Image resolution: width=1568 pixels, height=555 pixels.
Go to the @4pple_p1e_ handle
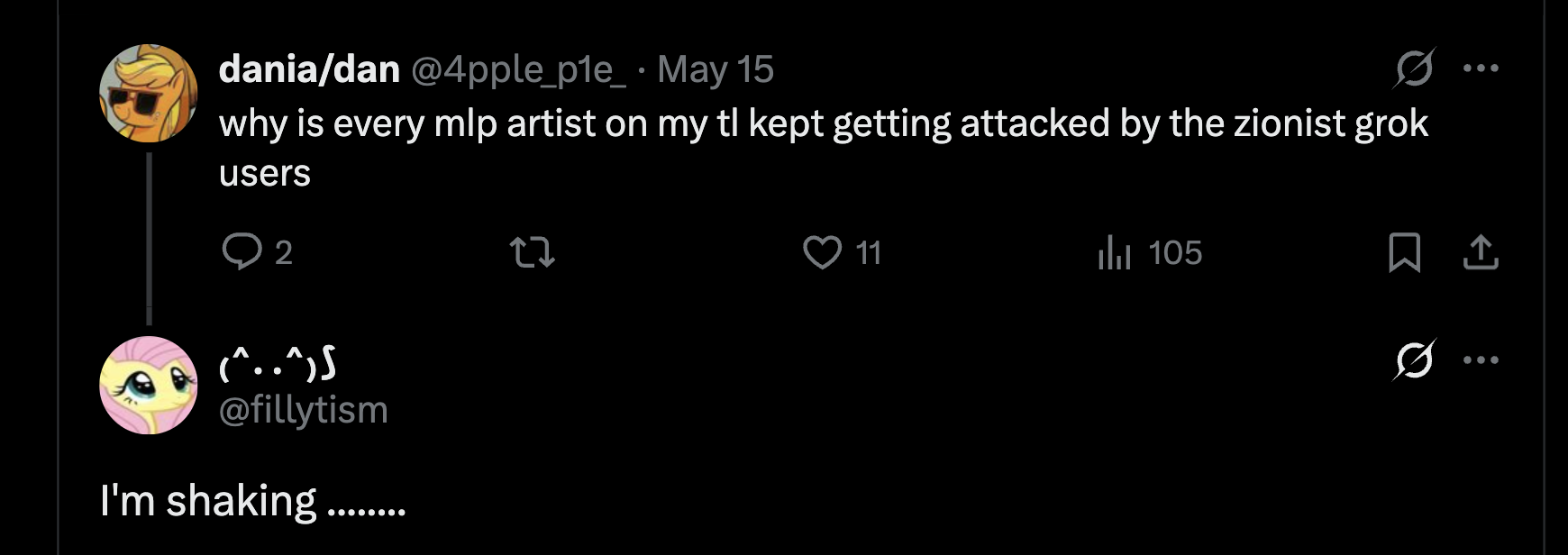coord(518,69)
